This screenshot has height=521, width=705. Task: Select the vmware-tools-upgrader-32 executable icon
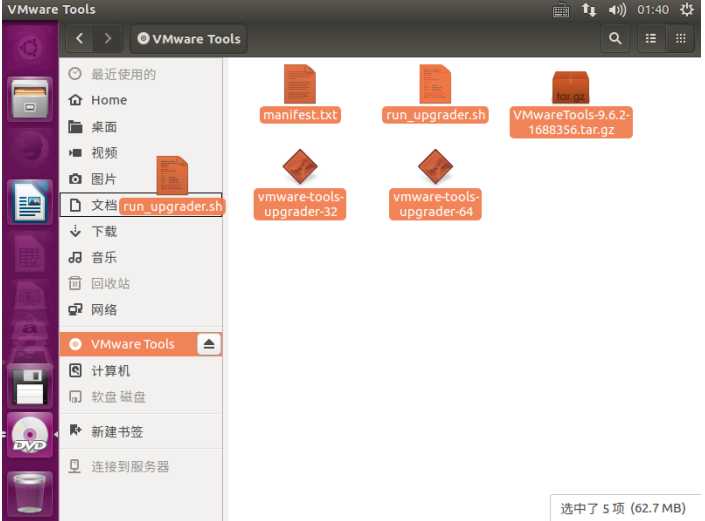[x=300, y=166]
